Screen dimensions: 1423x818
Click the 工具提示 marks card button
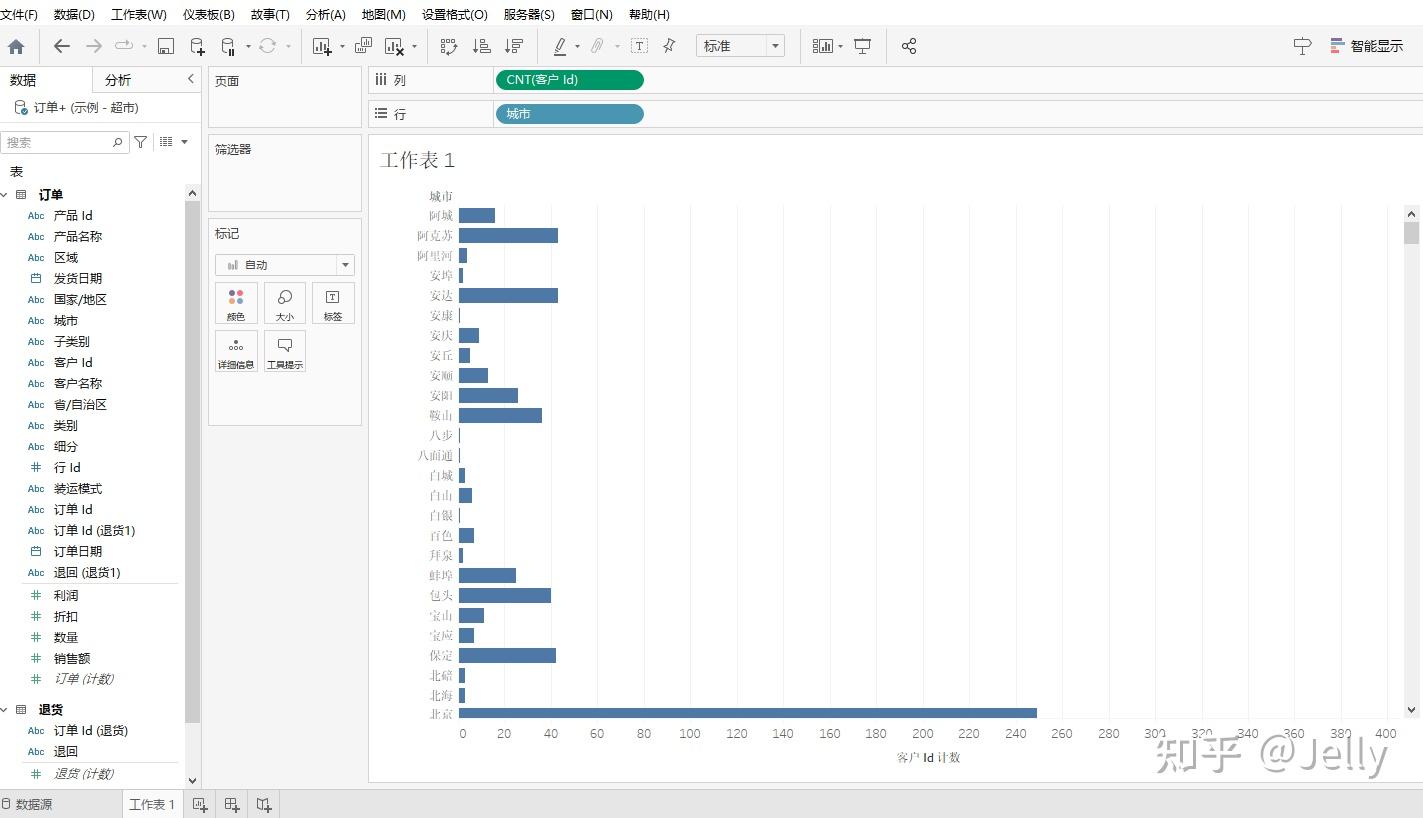pyautogui.click(x=285, y=351)
